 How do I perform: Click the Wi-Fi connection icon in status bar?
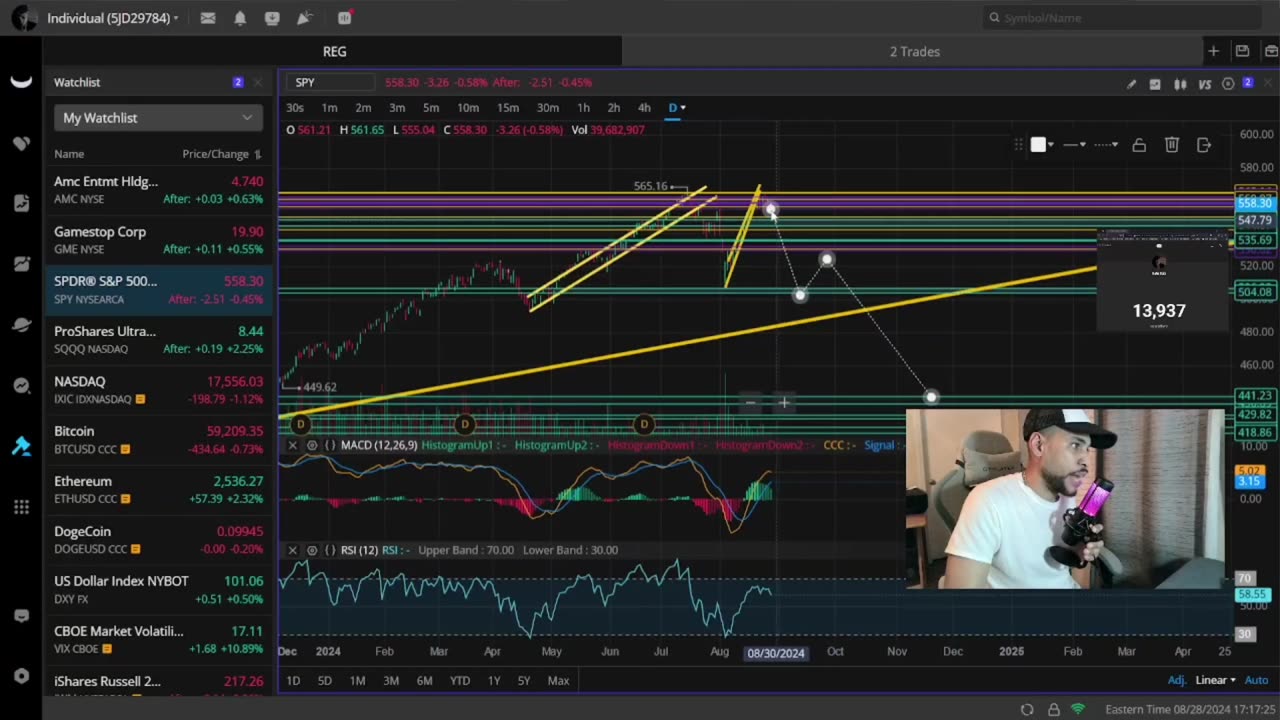click(x=1078, y=709)
